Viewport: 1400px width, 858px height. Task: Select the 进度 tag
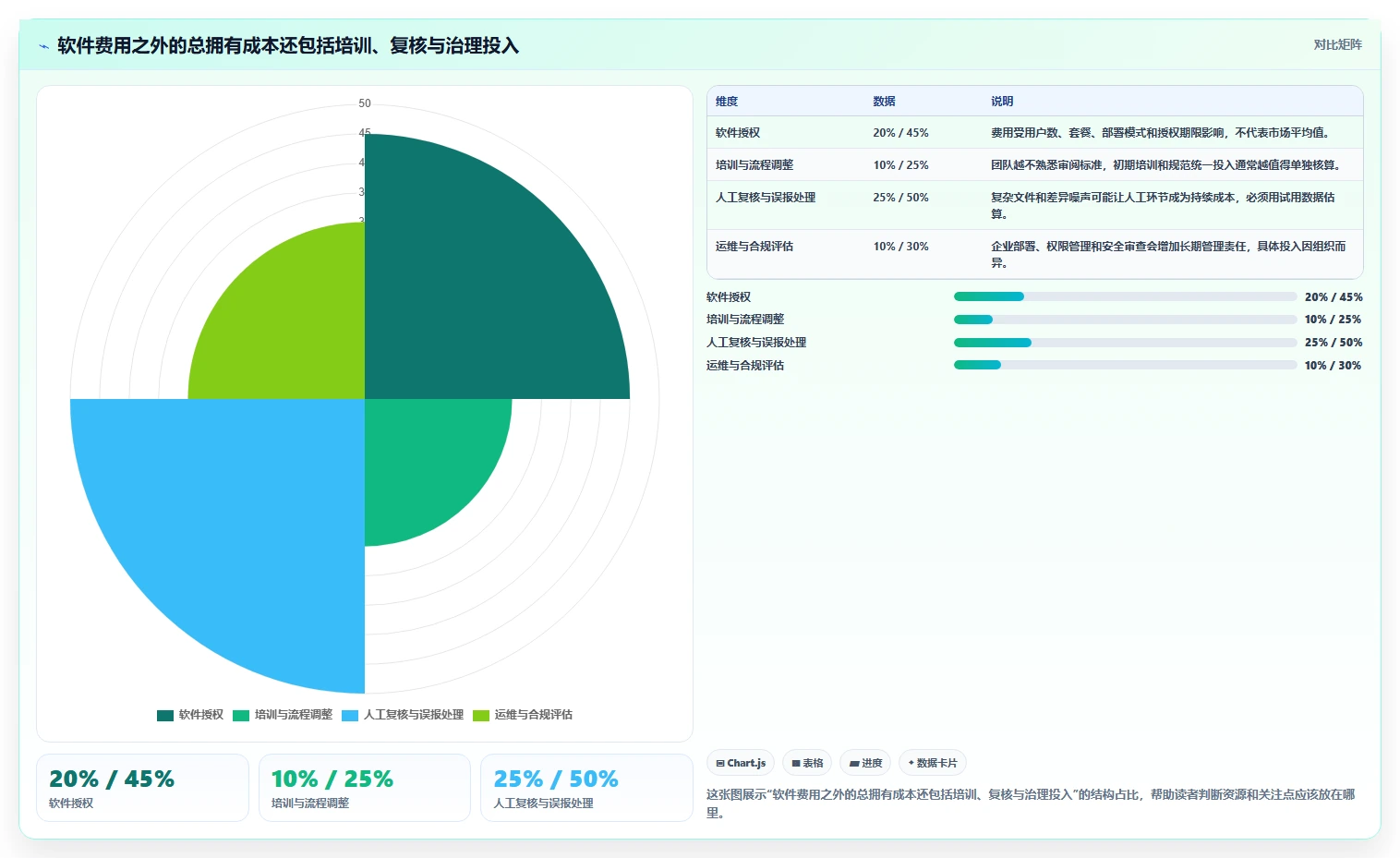(x=866, y=763)
